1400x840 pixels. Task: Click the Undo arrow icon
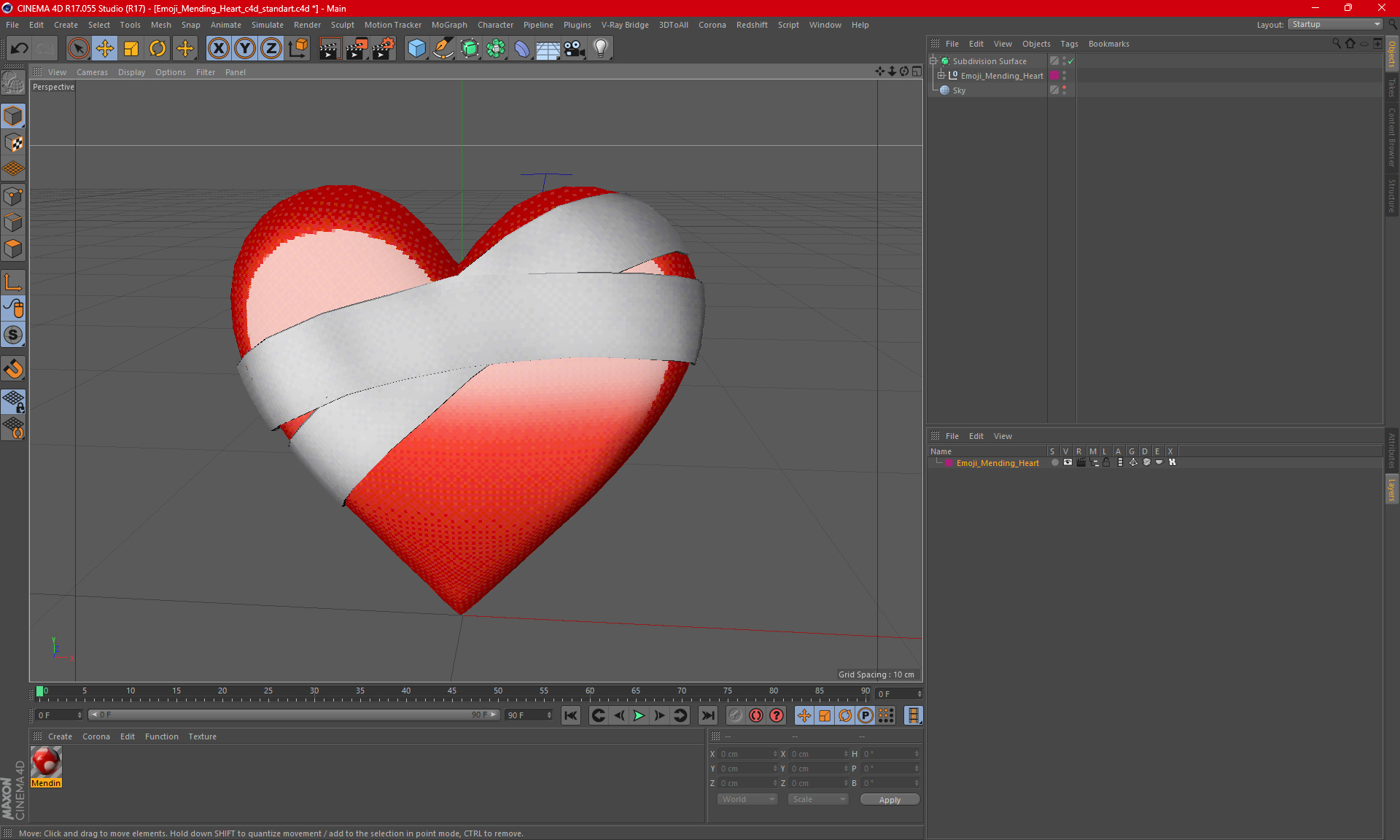(19, 49)
